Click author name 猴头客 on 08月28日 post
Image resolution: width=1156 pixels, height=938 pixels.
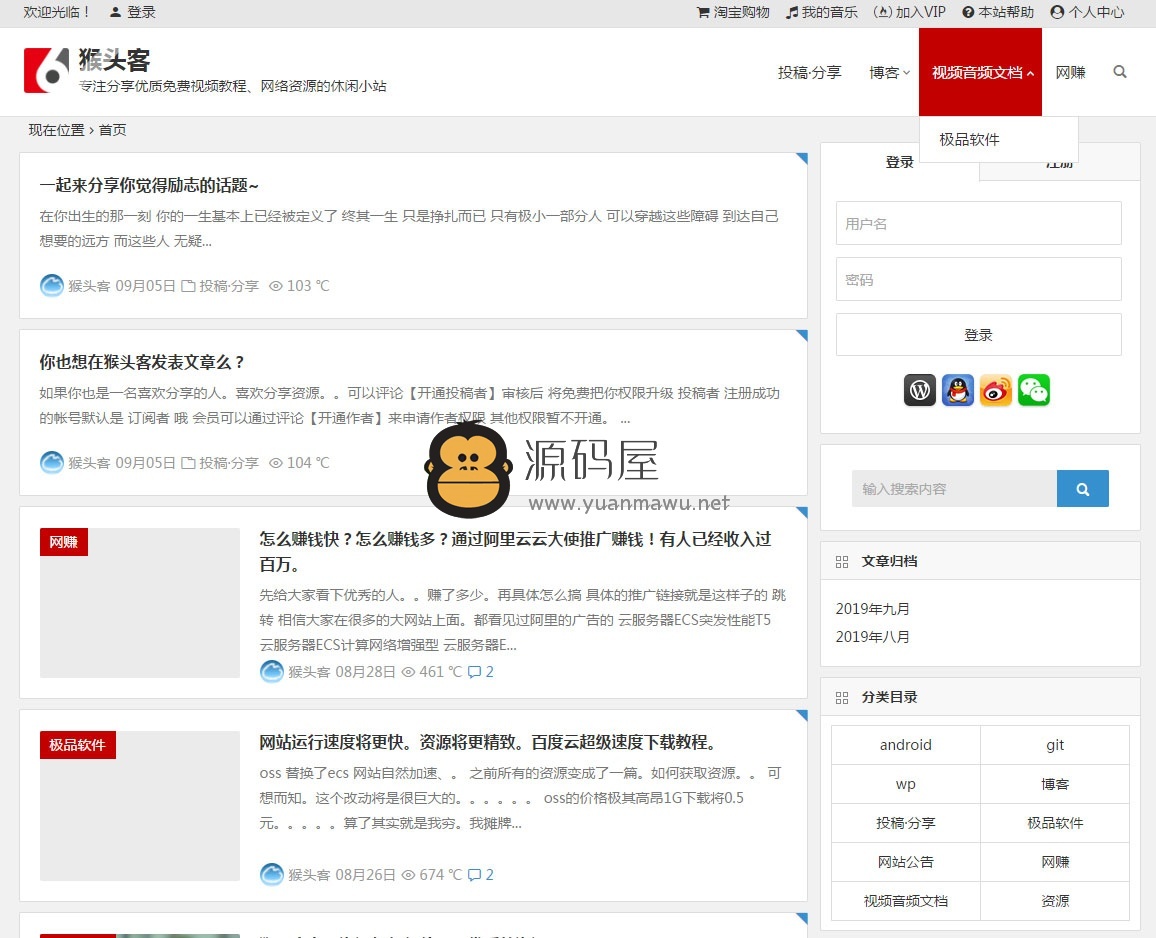pos(309,672)
